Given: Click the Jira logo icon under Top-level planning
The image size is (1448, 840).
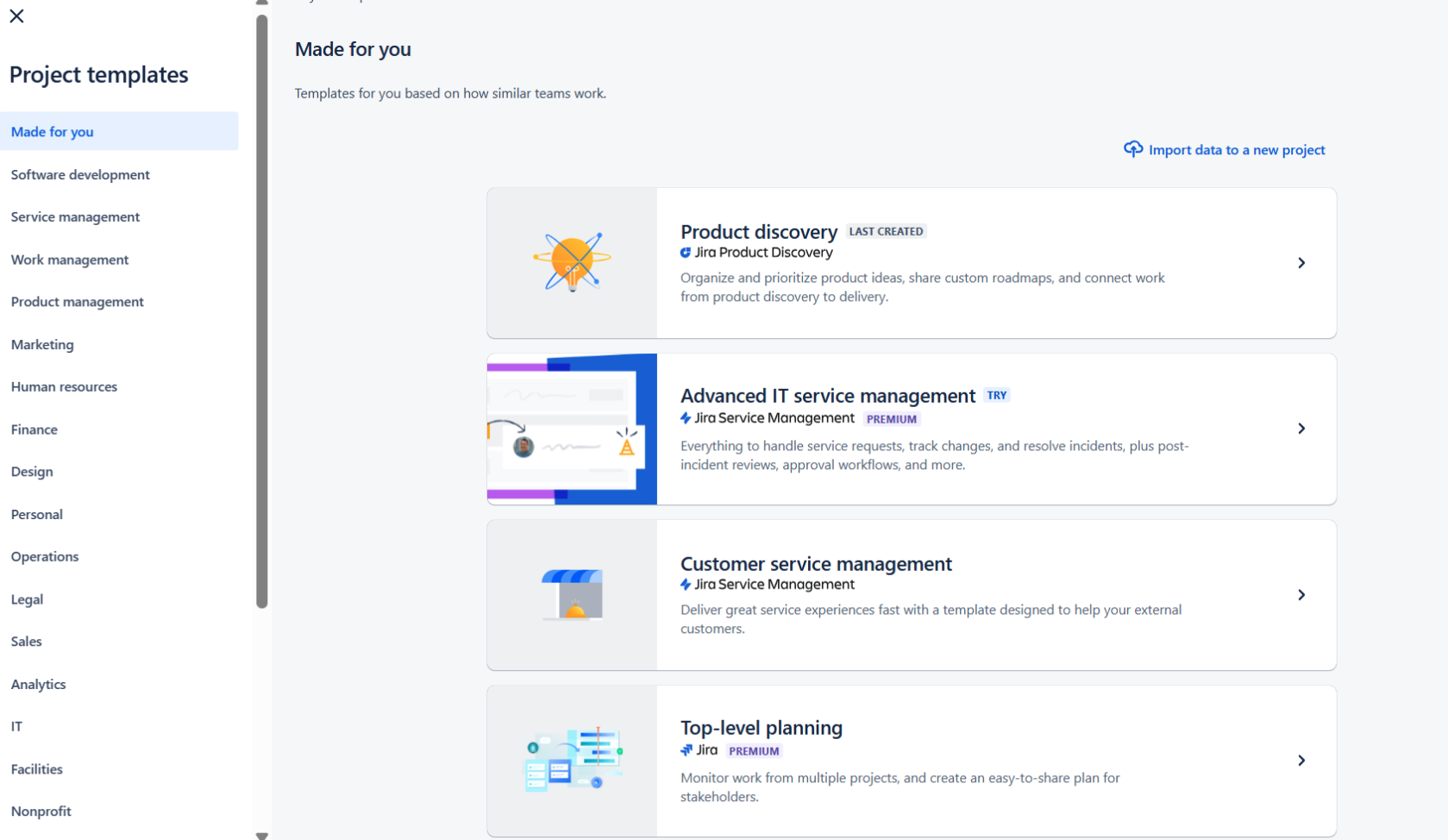Looking at the screenshot, I should pos(686,750).
